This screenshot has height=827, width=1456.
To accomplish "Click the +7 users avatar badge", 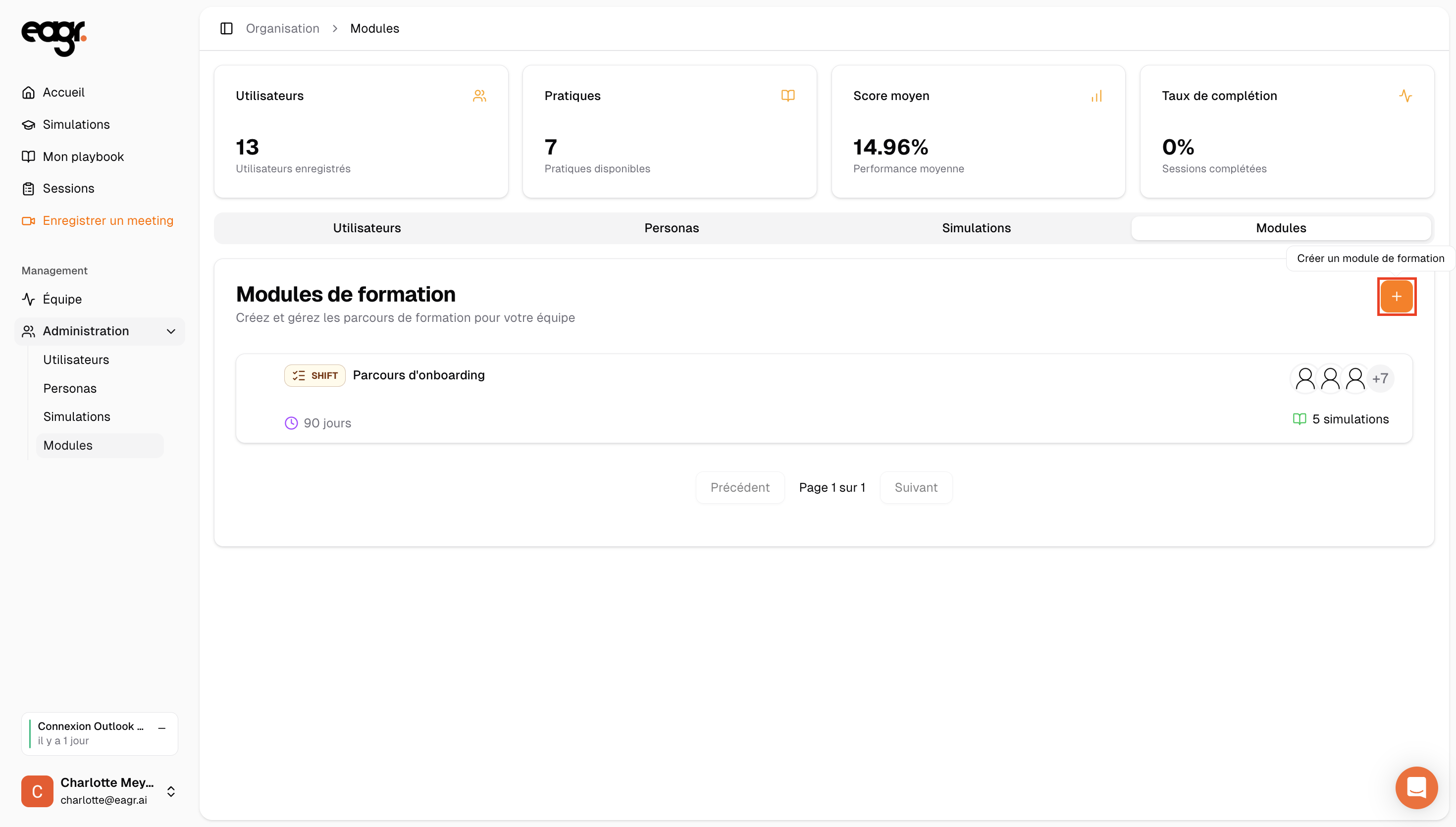I will click(1380, 378).
